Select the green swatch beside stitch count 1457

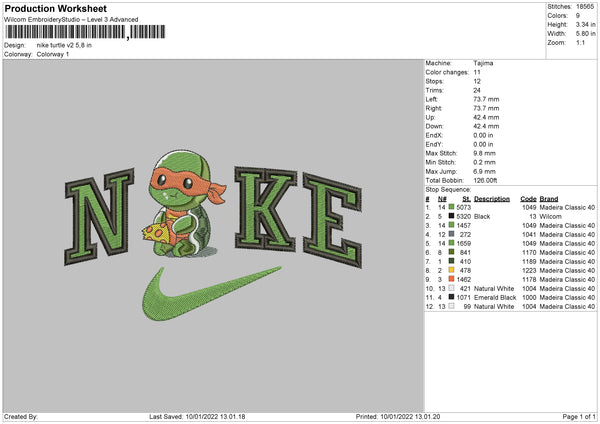click(x=452, y=225)
